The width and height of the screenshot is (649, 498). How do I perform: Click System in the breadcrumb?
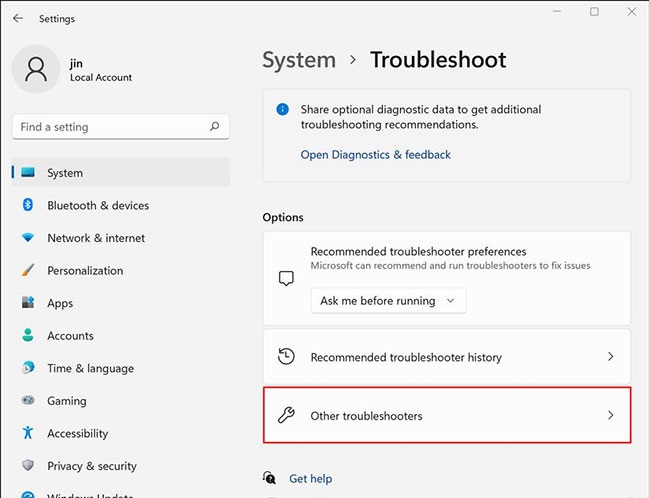(299, 60)
